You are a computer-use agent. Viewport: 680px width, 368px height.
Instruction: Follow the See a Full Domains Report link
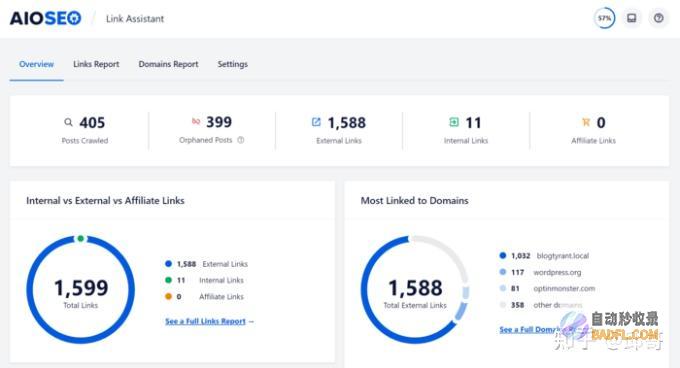point(538,329)
